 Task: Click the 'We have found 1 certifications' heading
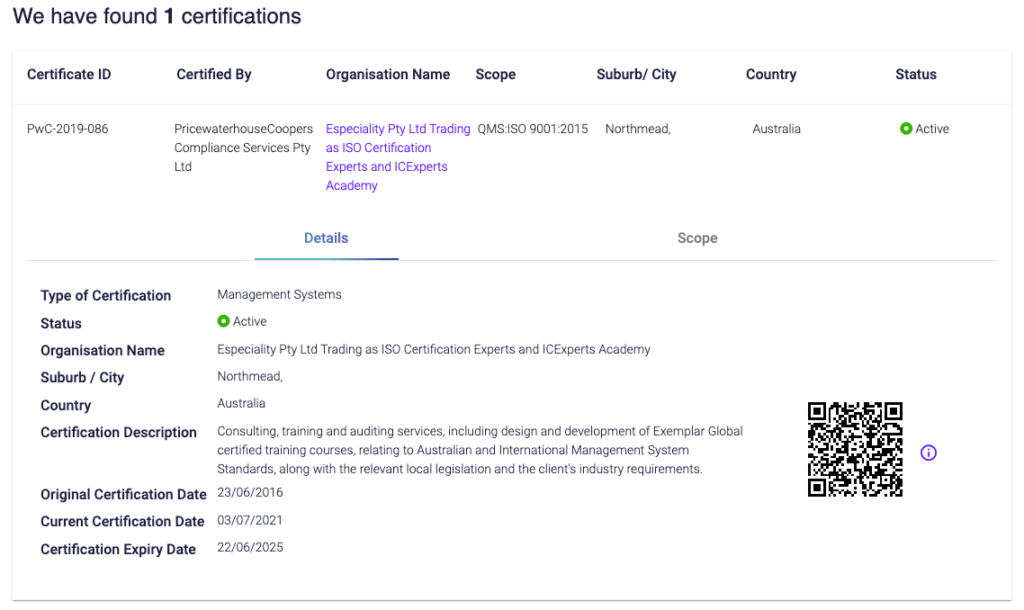click(x=157, y=16)
